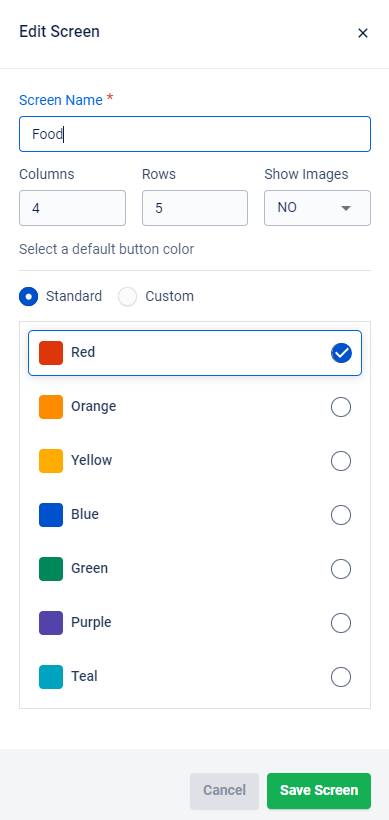
Task: Click the Green color swatch
Action: (x=51, y=568)
